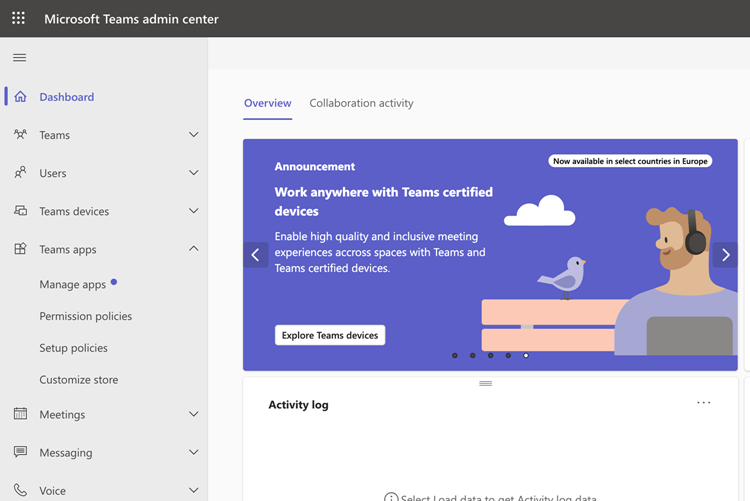Click Explore Teams devices button
Viewport: 750px width, 501px height.
(330, 335)
